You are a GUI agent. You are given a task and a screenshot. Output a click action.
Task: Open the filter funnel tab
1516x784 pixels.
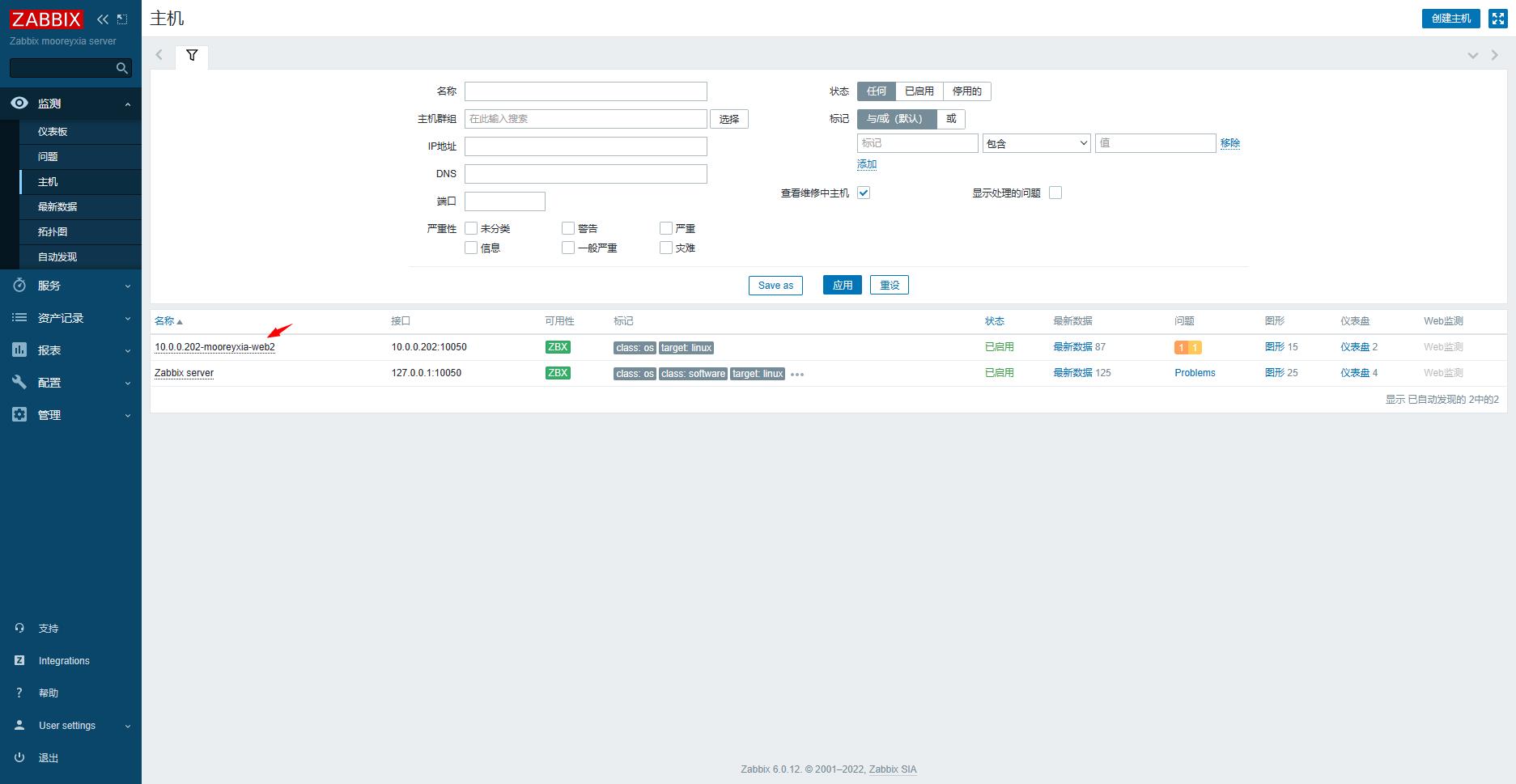click(192, 55)
